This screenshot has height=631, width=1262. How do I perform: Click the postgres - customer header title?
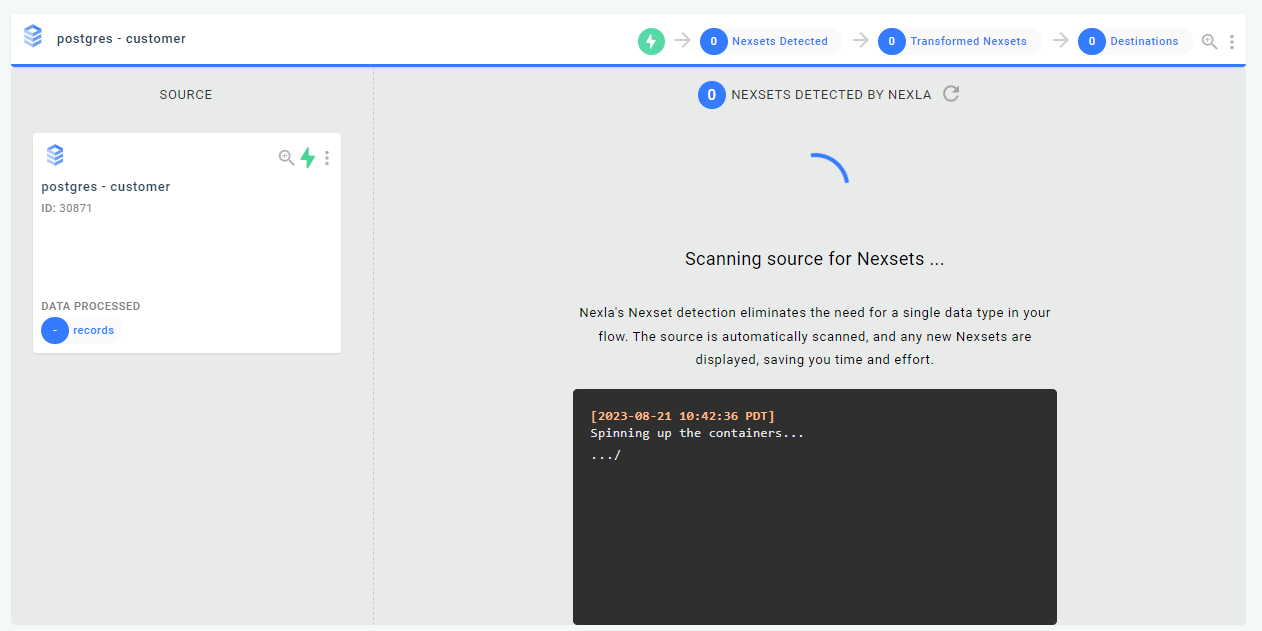point(121,39)
